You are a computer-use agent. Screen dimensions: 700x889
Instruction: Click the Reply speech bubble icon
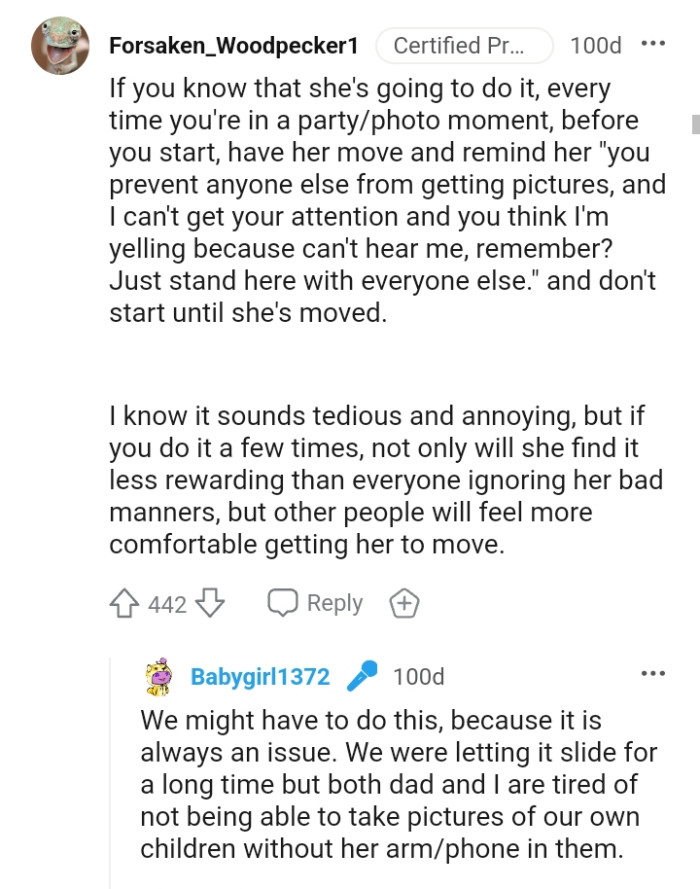283,603
